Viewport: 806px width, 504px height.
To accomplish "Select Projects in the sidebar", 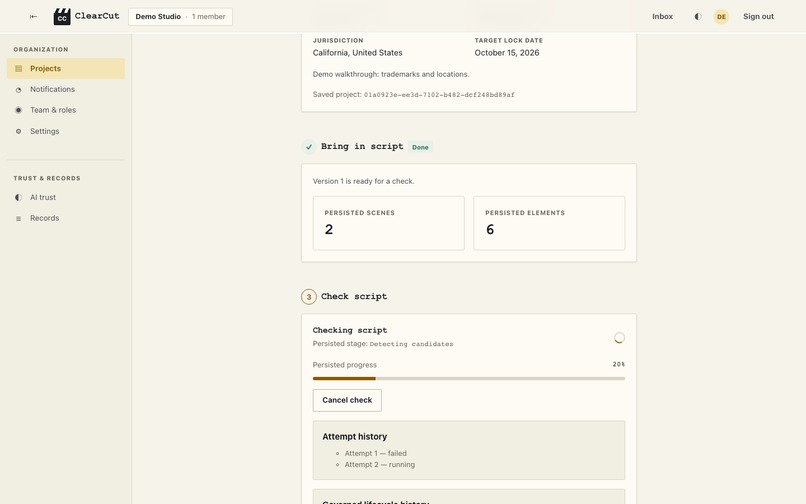I will 66,68.
